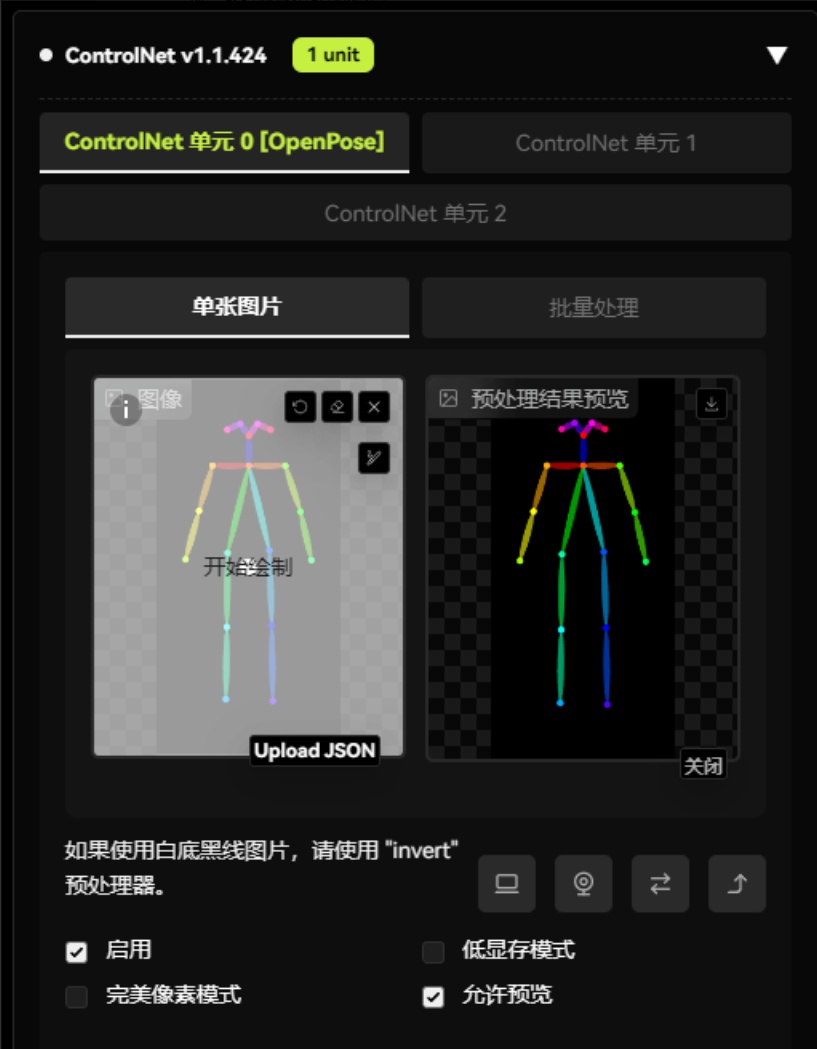Remove the uploaded pose image with X
Screen dimensions: 817x1049
(x=374, y=407)
